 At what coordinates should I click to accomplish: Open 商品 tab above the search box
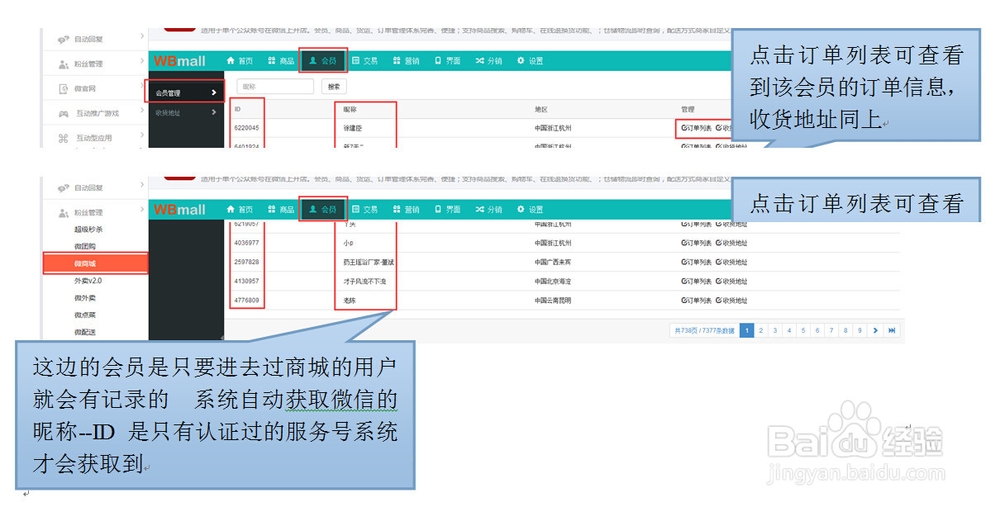click(x=281, y=61)
